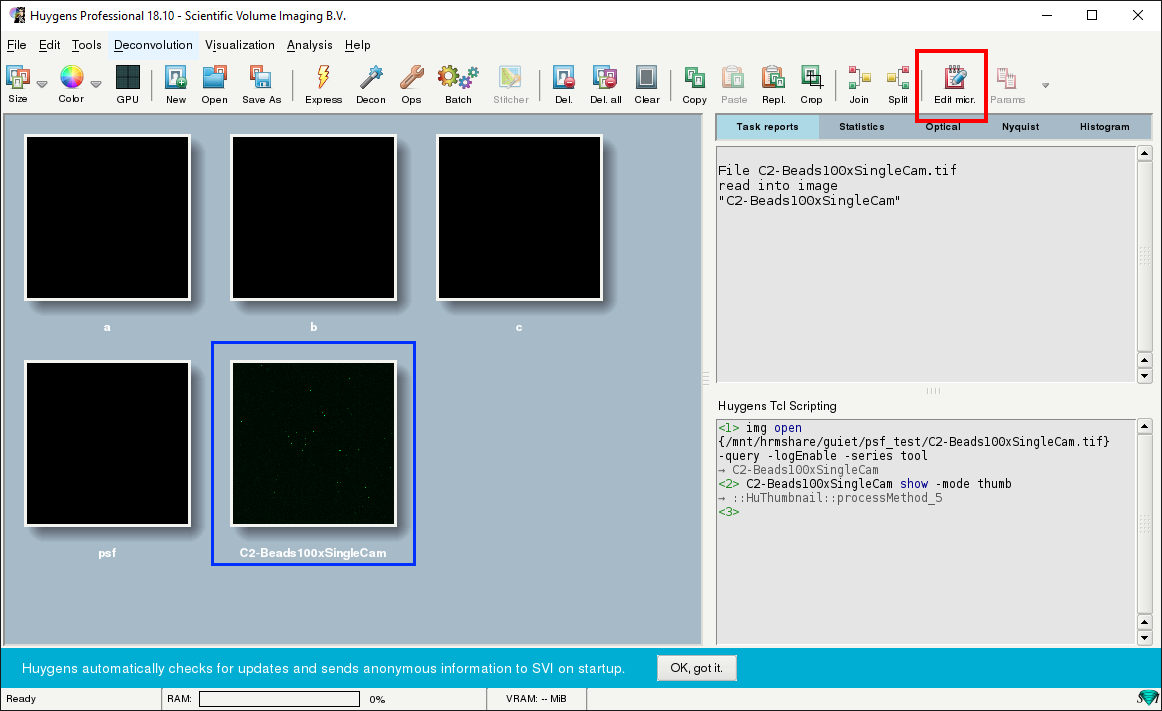Viewport: 1162px width, 711px height.
Task: Click the Tcl prompt <3> line
Action: [x=728, y=512]
